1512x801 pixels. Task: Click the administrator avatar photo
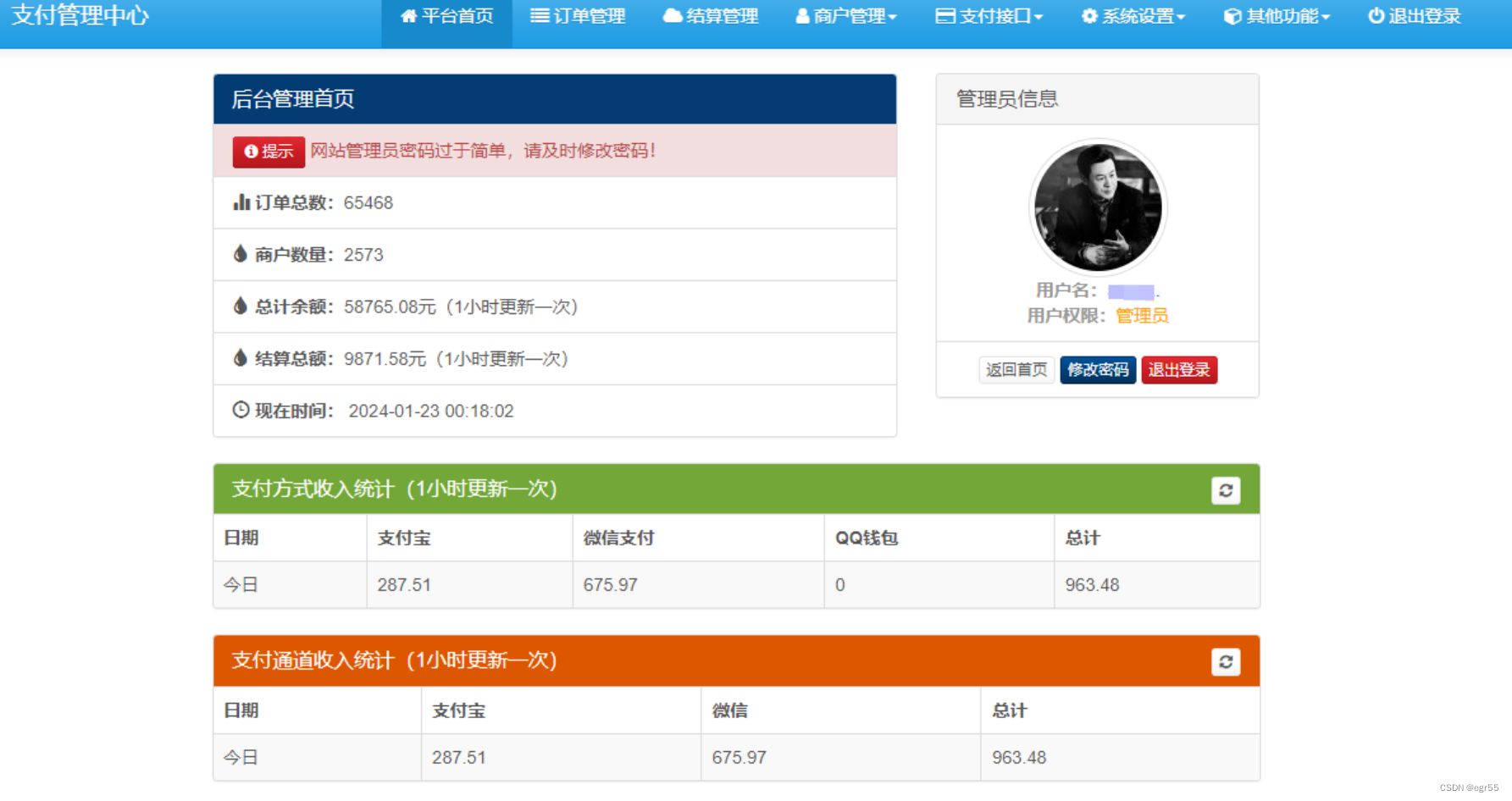tap(1098, 207)
